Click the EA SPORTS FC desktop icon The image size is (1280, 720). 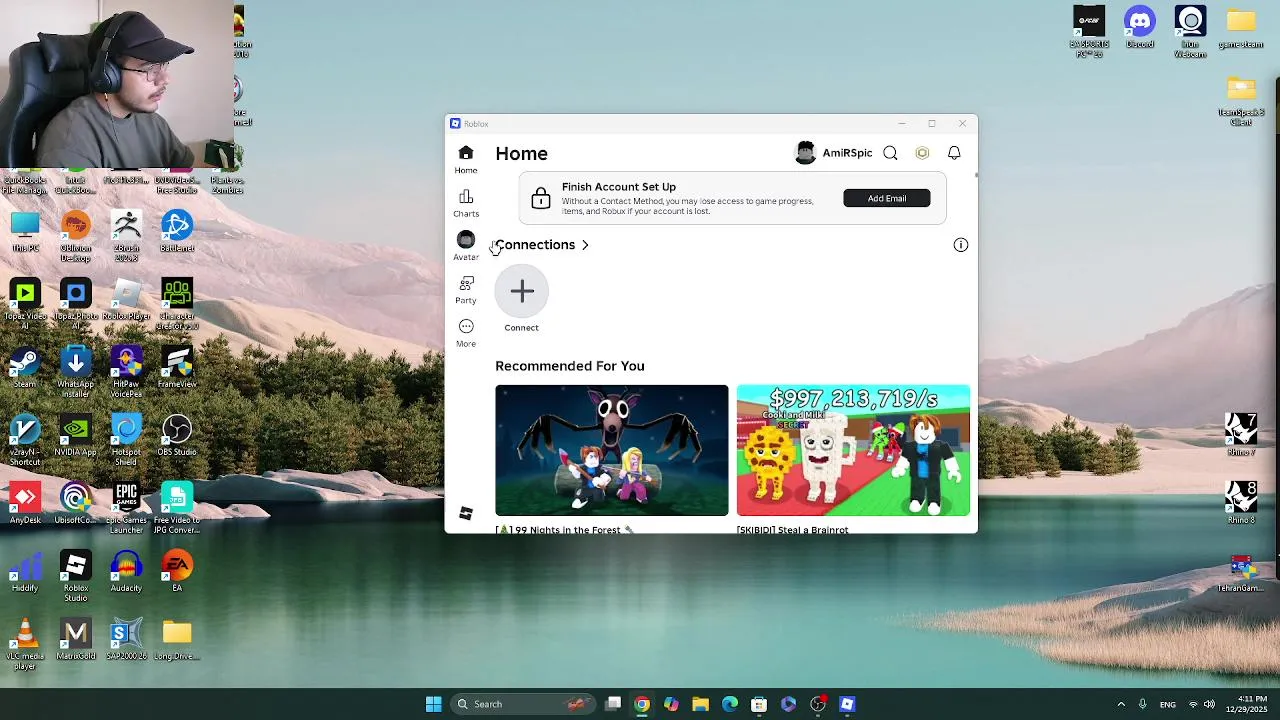point(1089,32)
